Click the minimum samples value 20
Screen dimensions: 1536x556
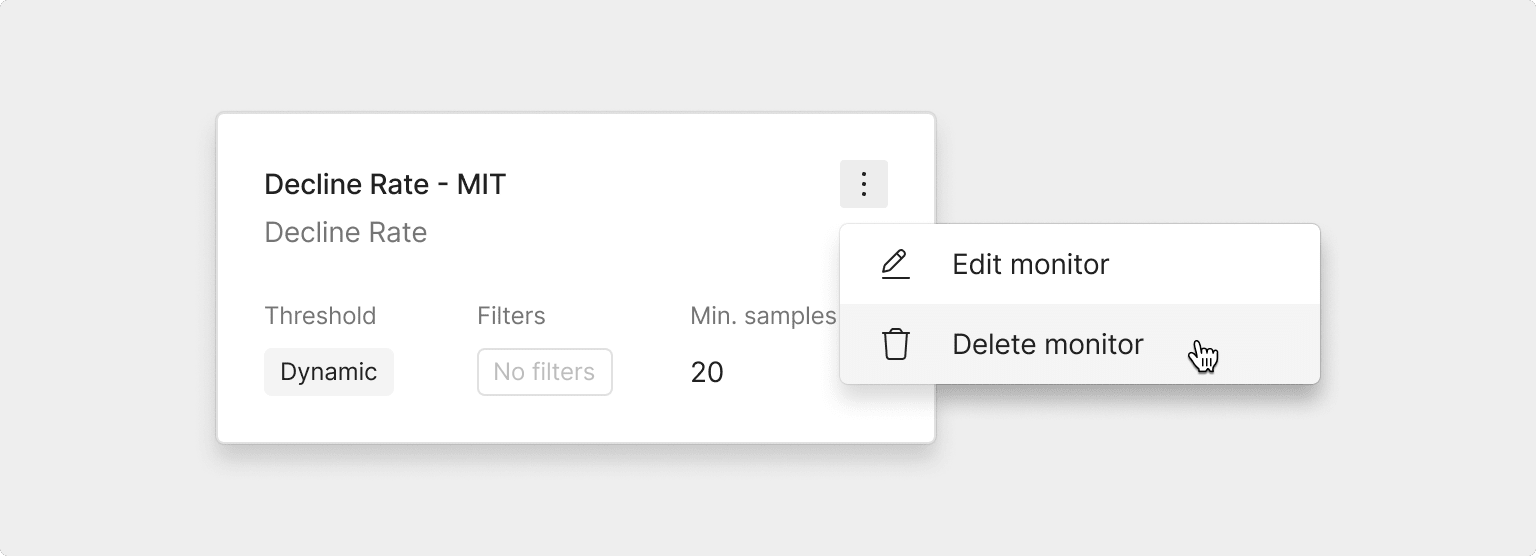click(x=707, y=372)
